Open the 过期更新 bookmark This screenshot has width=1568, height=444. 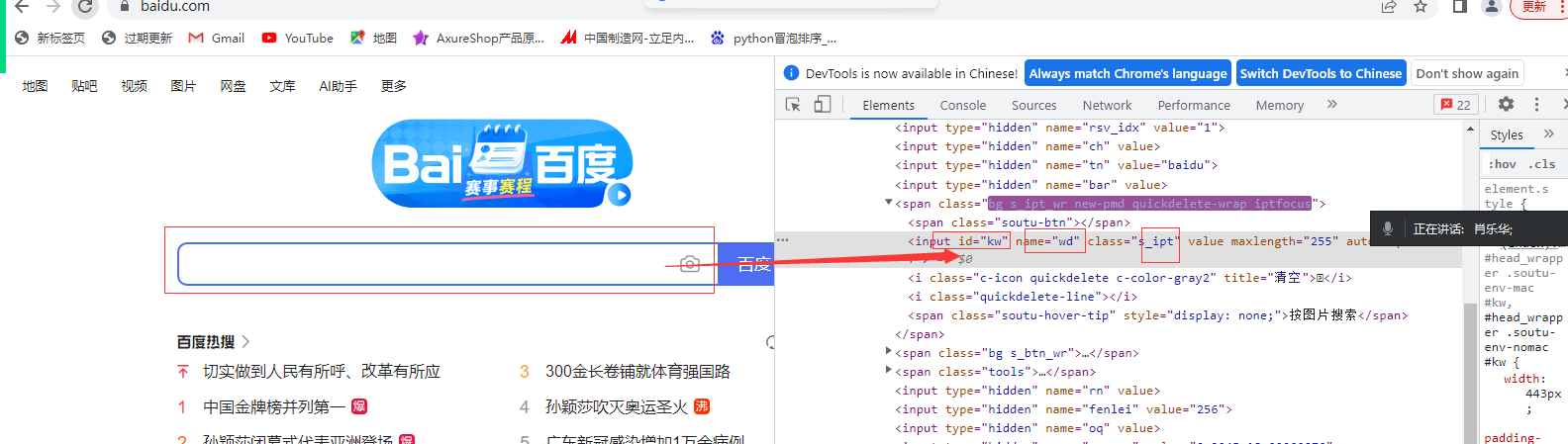pos(137,38)
